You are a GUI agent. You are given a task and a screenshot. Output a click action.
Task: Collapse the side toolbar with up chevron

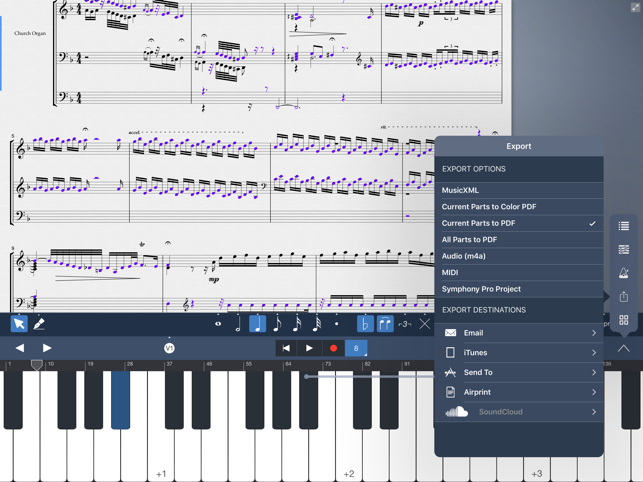(x=624, y=348)
